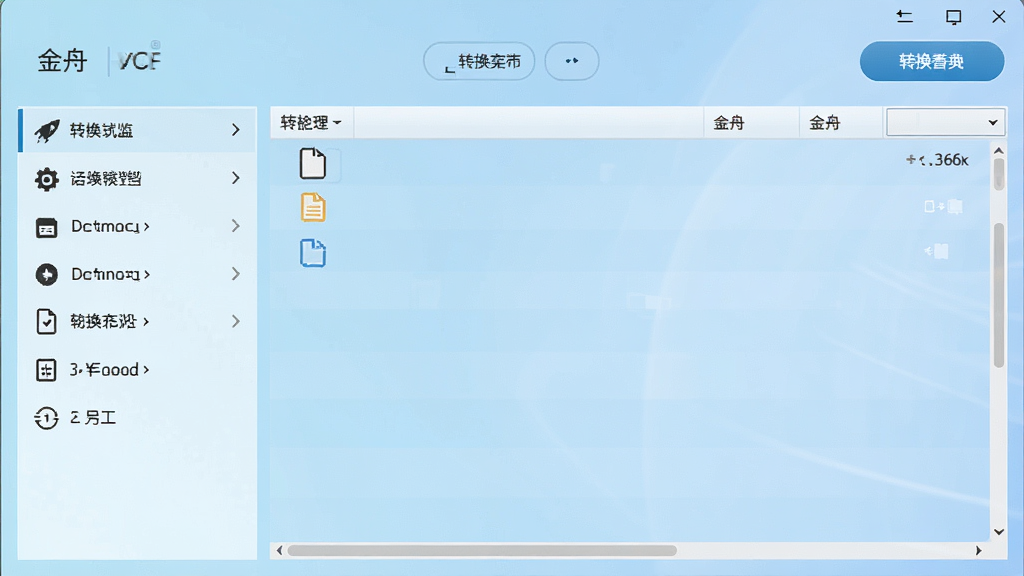Click the +.366к value in first row

click(937, 160)
